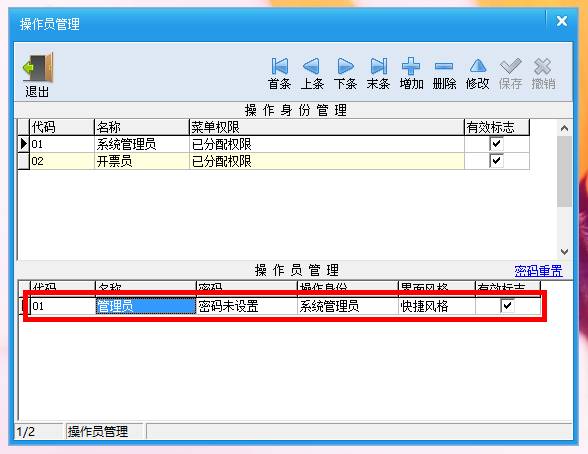
Task: Click the 系统管理员 operator identity cell
Action: (x=348, y=306)
